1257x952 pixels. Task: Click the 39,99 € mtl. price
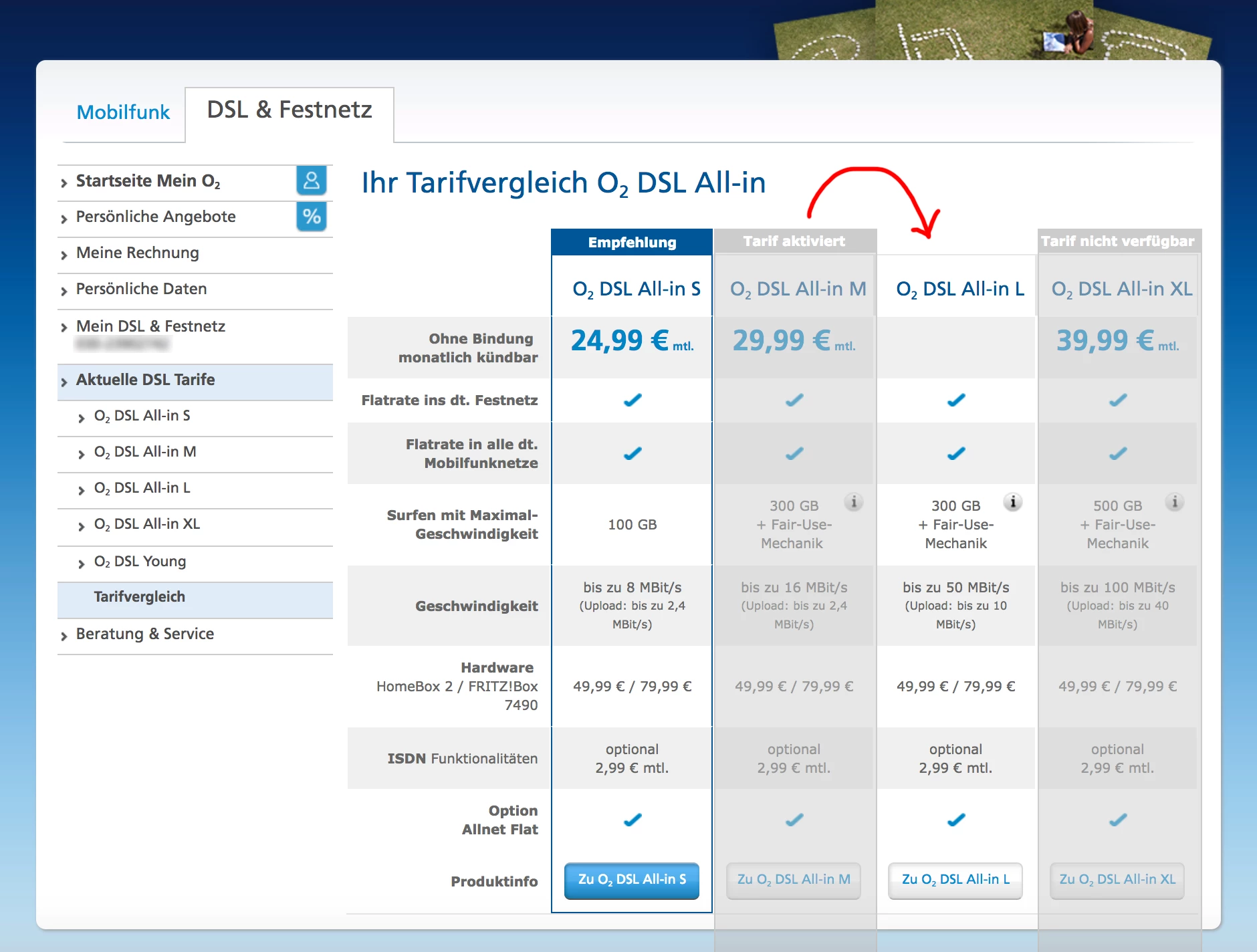(1117, 340)
